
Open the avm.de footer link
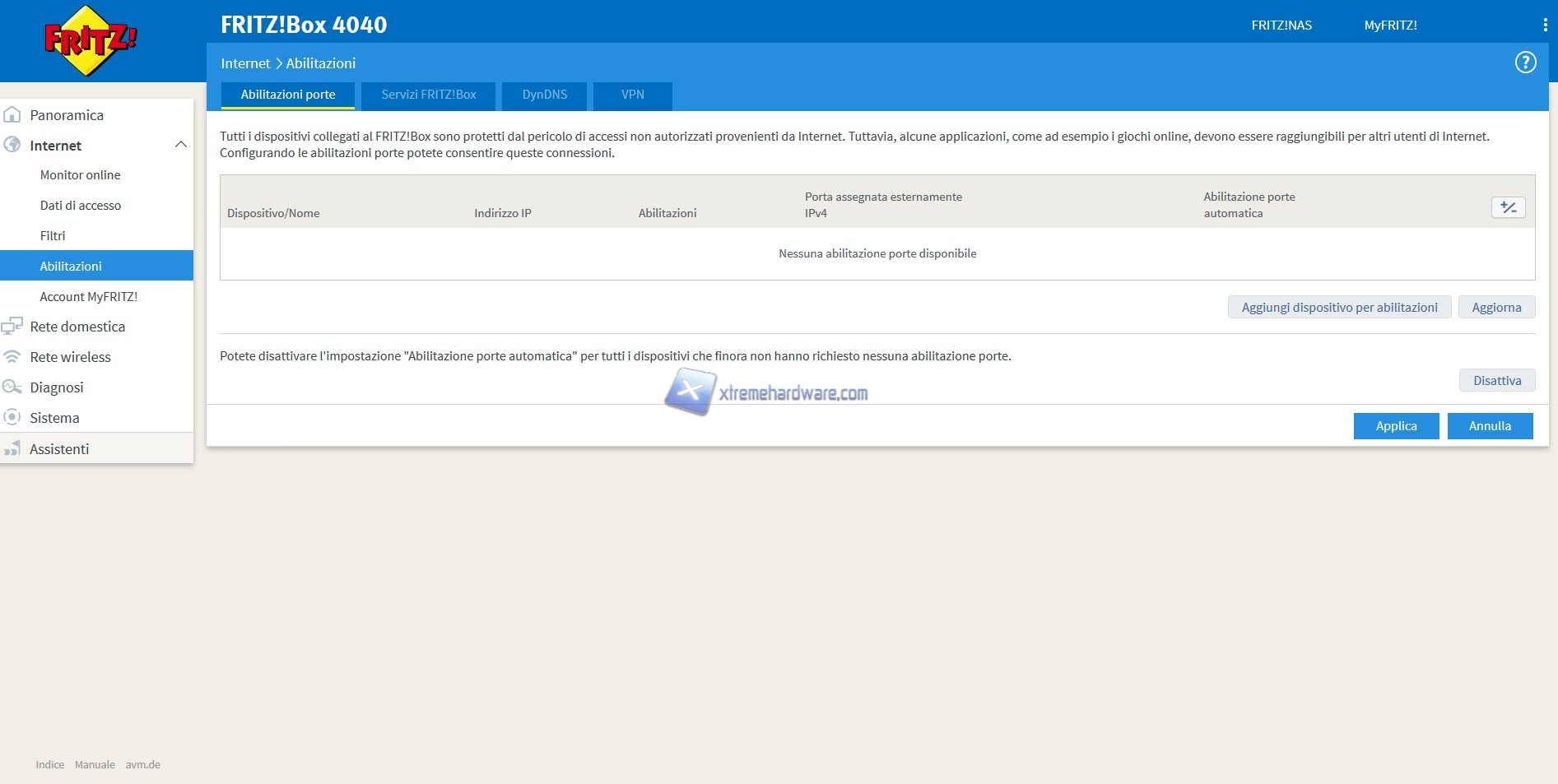click(142, 765)
